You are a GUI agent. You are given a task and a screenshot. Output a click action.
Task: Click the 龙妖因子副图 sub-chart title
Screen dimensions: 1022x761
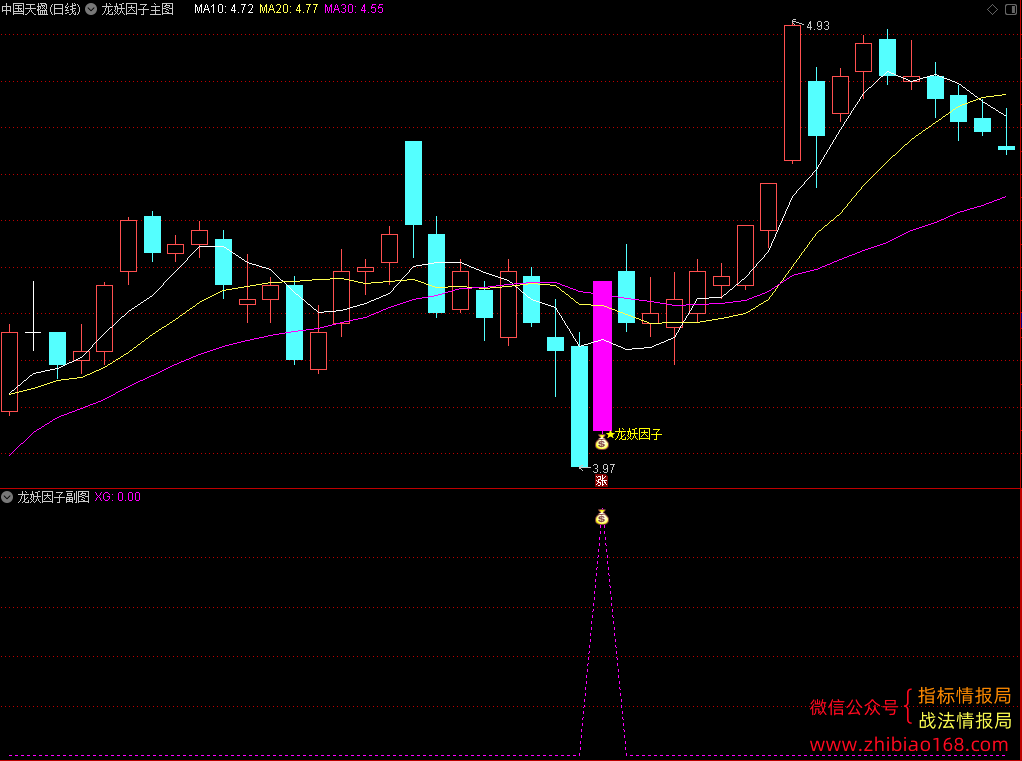pos(53,497)
